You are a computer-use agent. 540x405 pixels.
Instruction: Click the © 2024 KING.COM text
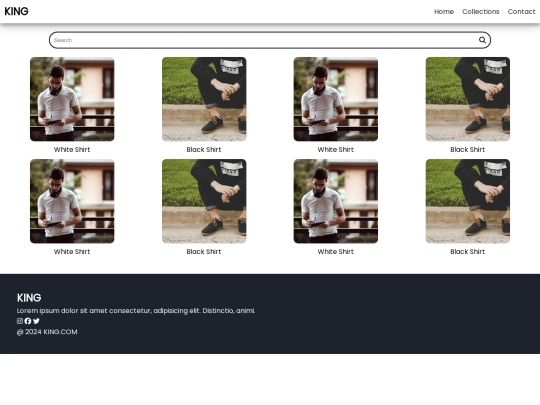pyautogui.click(x=47, y=332)
